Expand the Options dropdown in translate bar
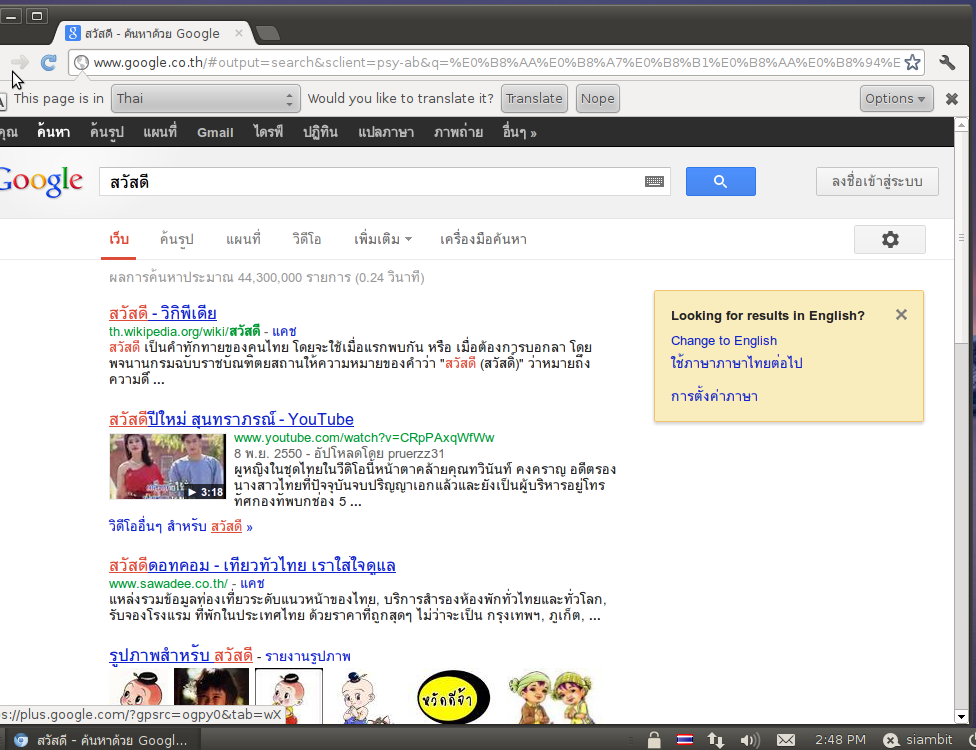Image resolution: width=976 pixels, height=750 pixels. click(x=896, y=99)
